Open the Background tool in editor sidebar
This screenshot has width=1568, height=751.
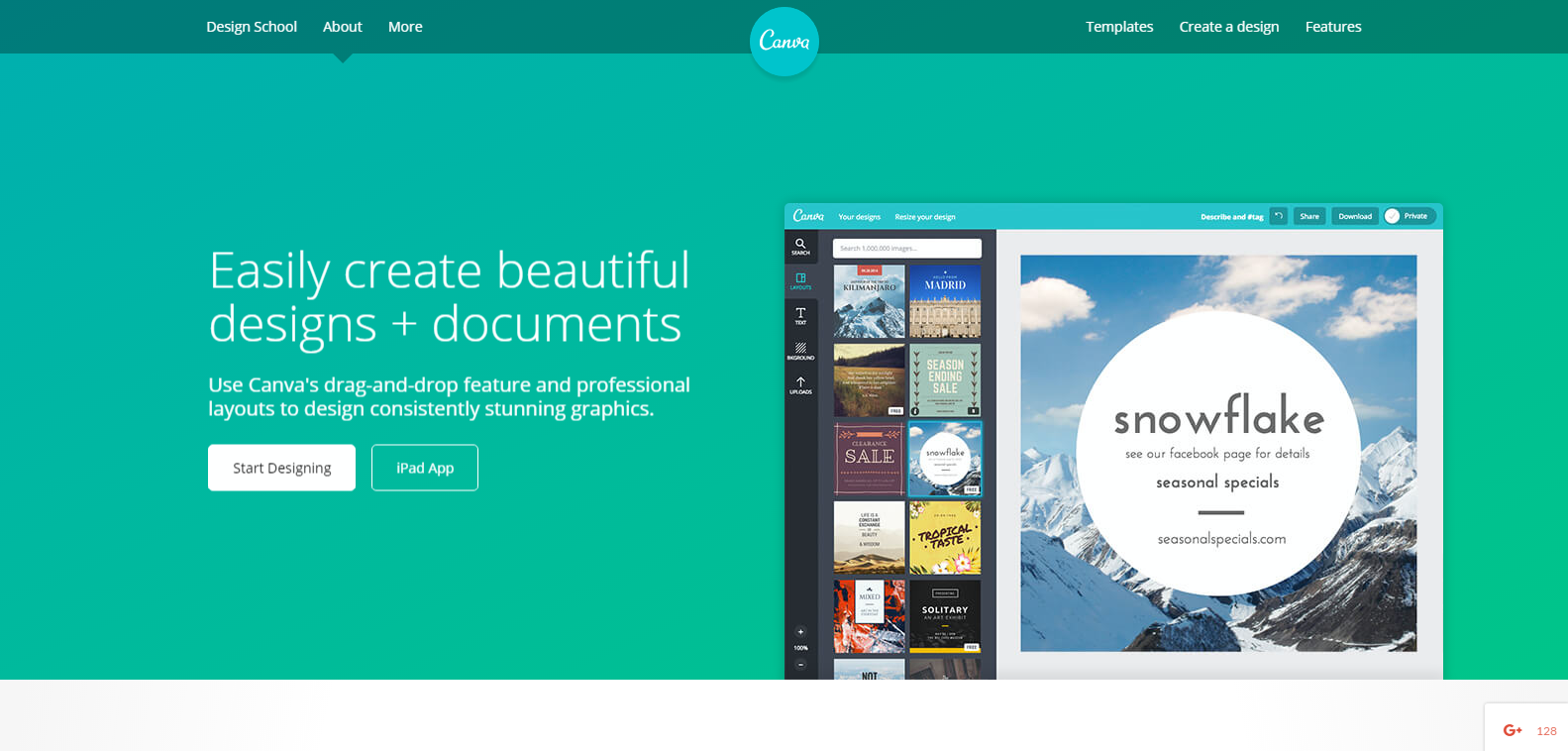tap(800, 351)
